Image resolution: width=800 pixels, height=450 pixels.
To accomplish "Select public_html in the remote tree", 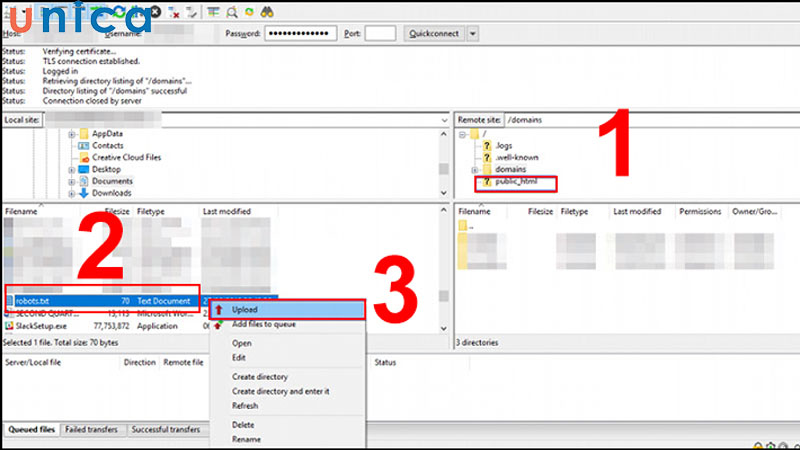I will coord(516,182).
